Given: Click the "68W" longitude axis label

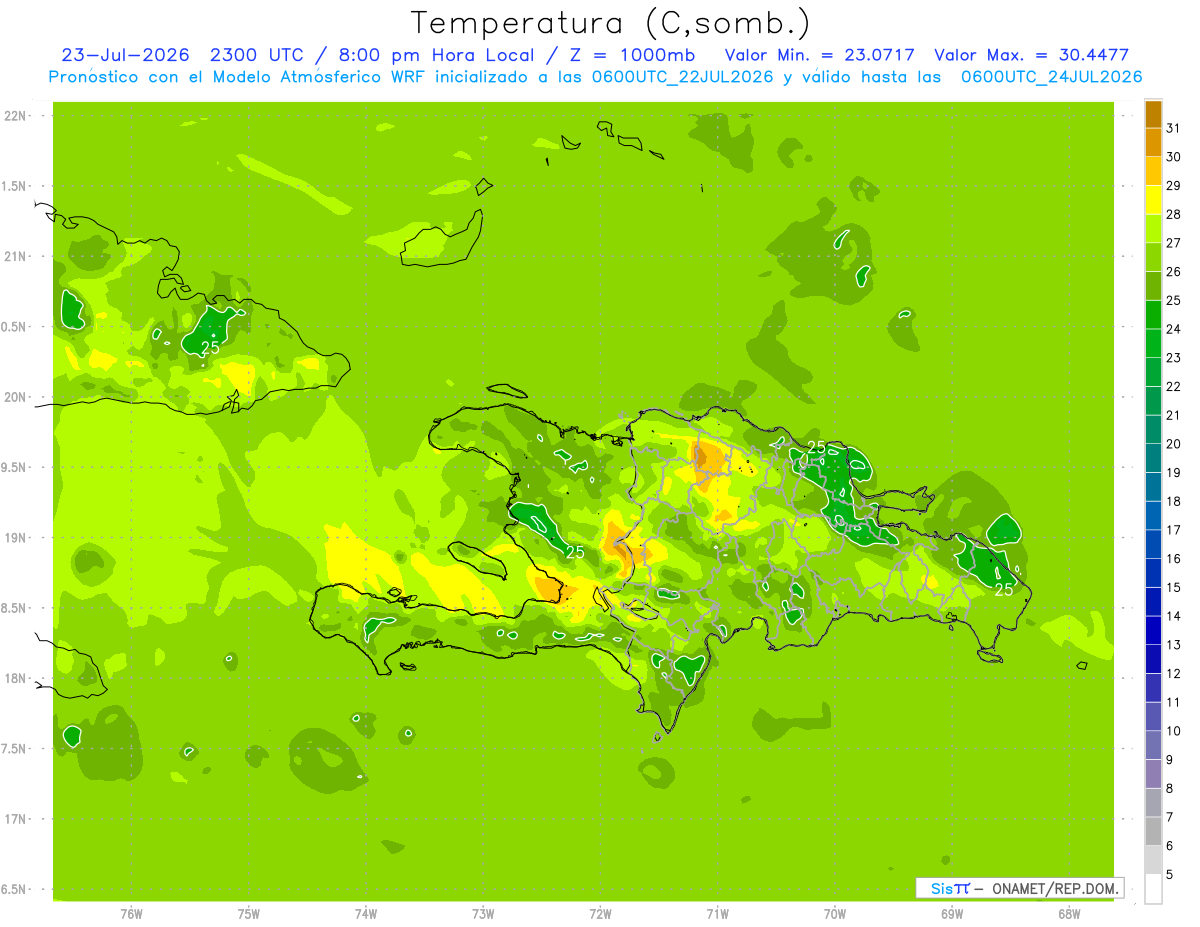Looking at the screenshot, I should pyautogui.click(x=1069, y=914).
